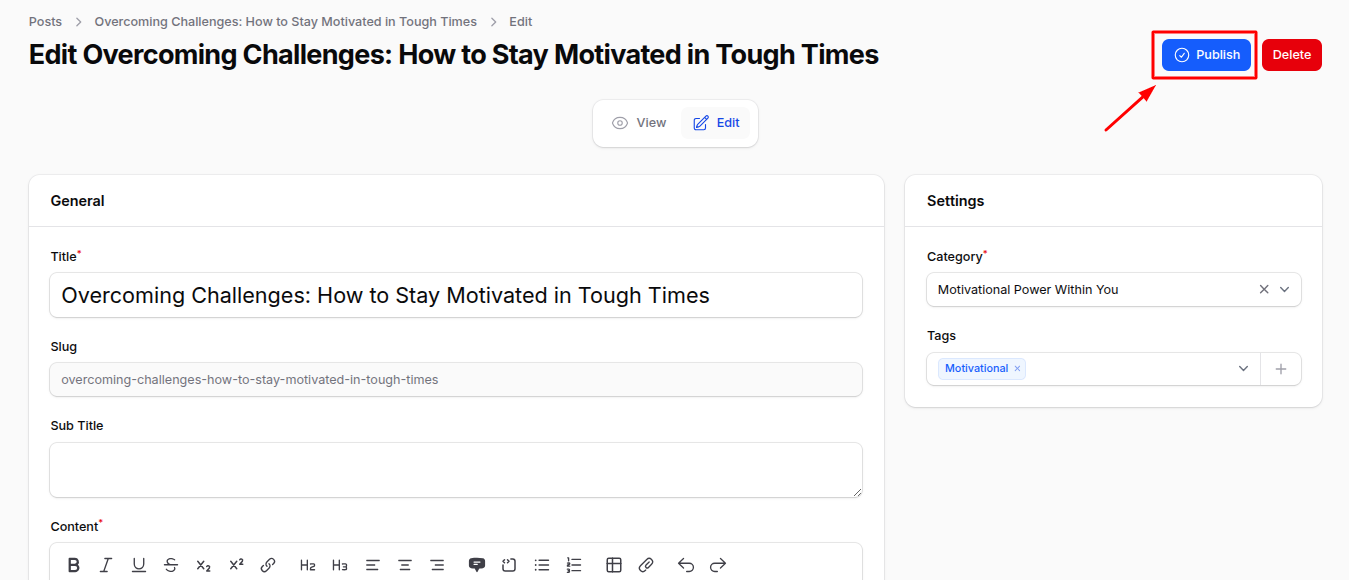Remove the Motivational tag
Viewport: 1349px width, 580px height.
click(x=1017, y=368)
